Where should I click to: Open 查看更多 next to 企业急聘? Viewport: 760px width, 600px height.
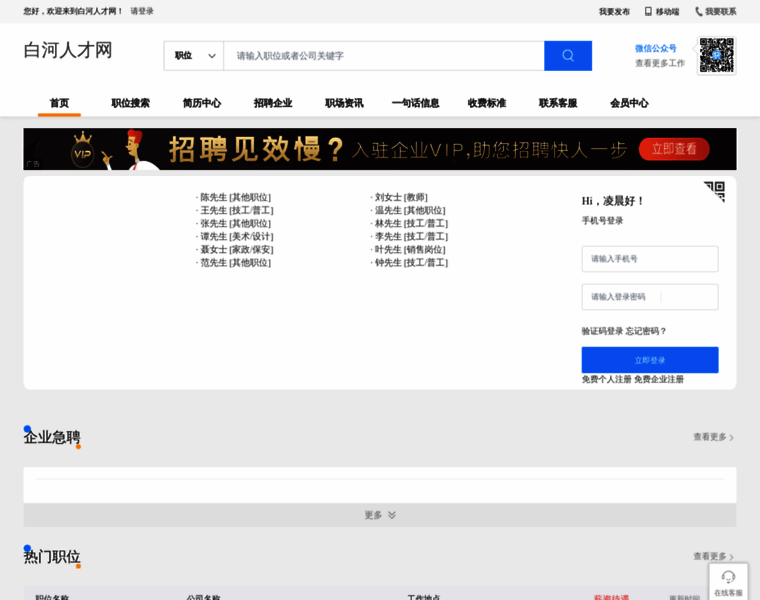coord(713,437)
